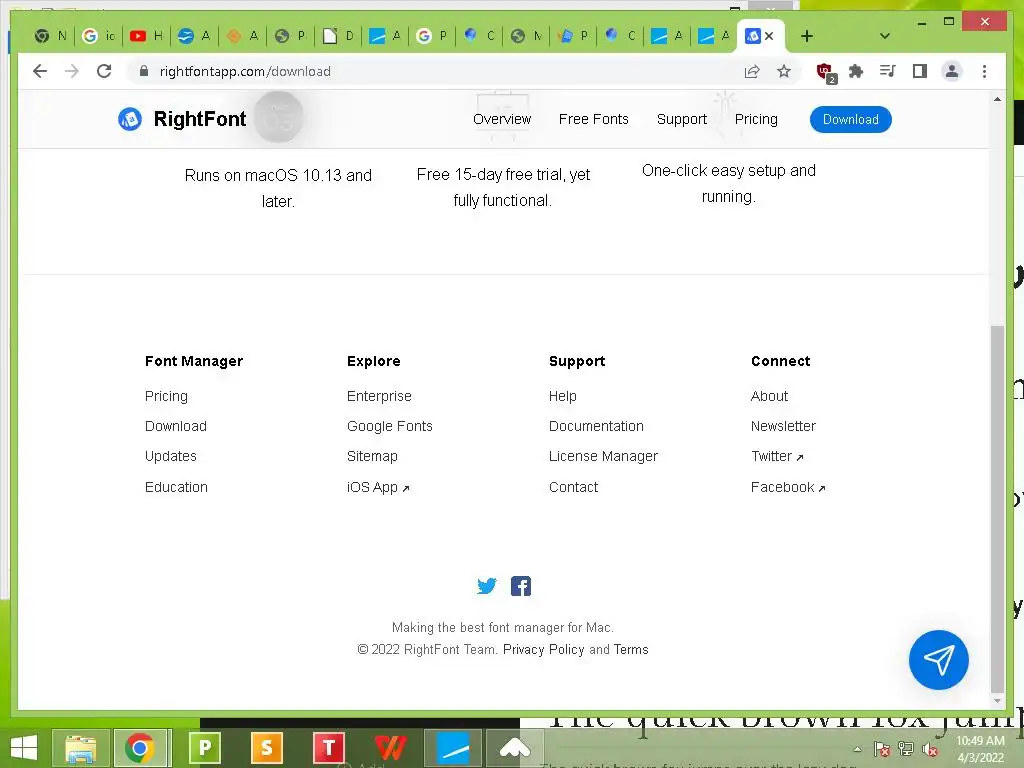This screenshot has height=768, width=1024.
Task: Open the Download link under Font Manager
Action: pyautogui.click(x=176, y=426)
